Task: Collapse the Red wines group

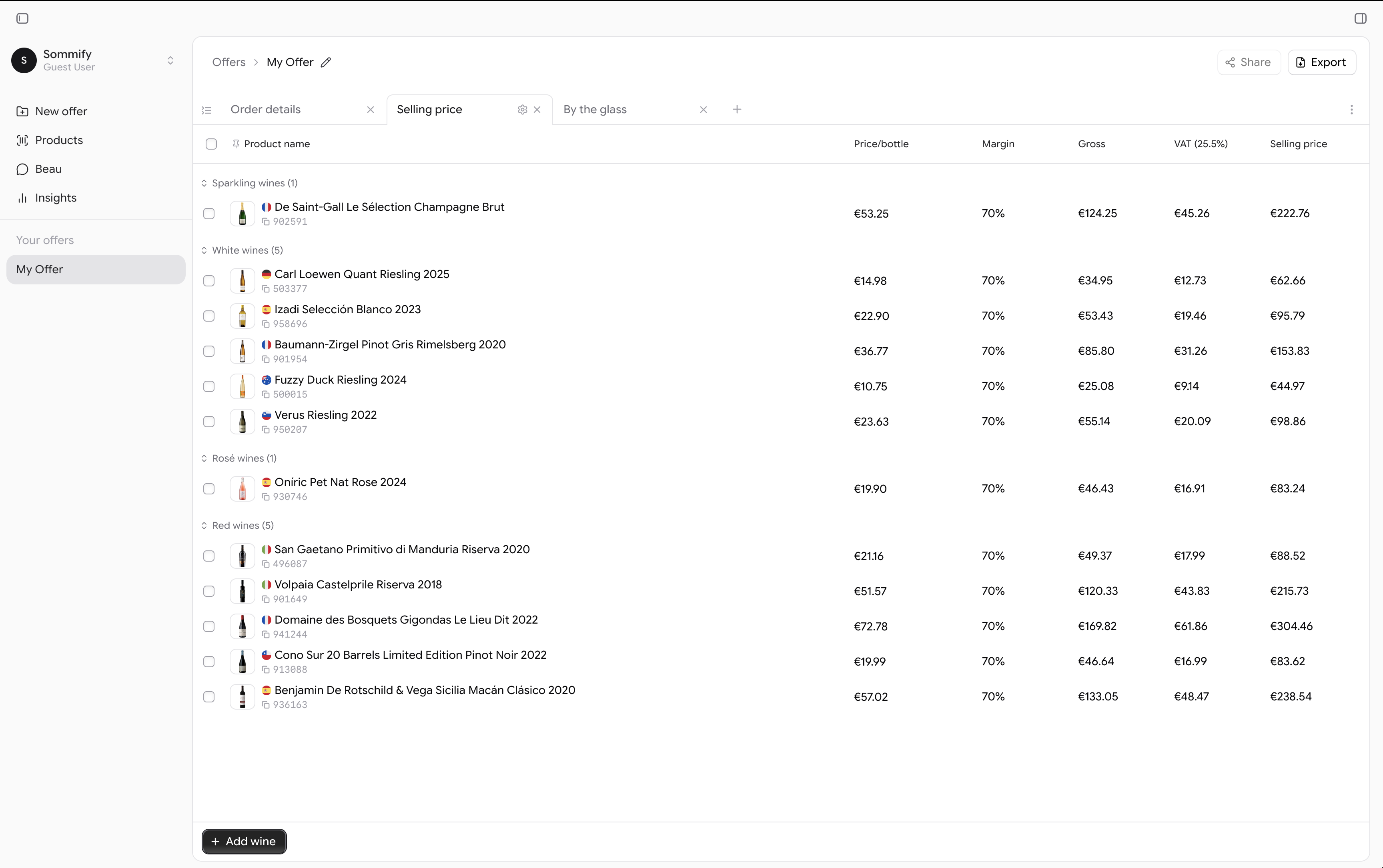Action: click(204, 526)
